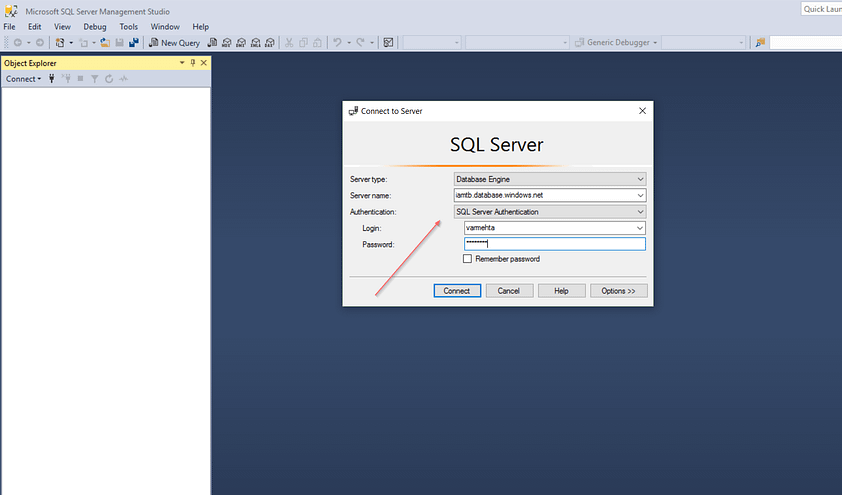
Task: Click the Connect Object Explorer plug icon
Action: (x=52, y=78)
